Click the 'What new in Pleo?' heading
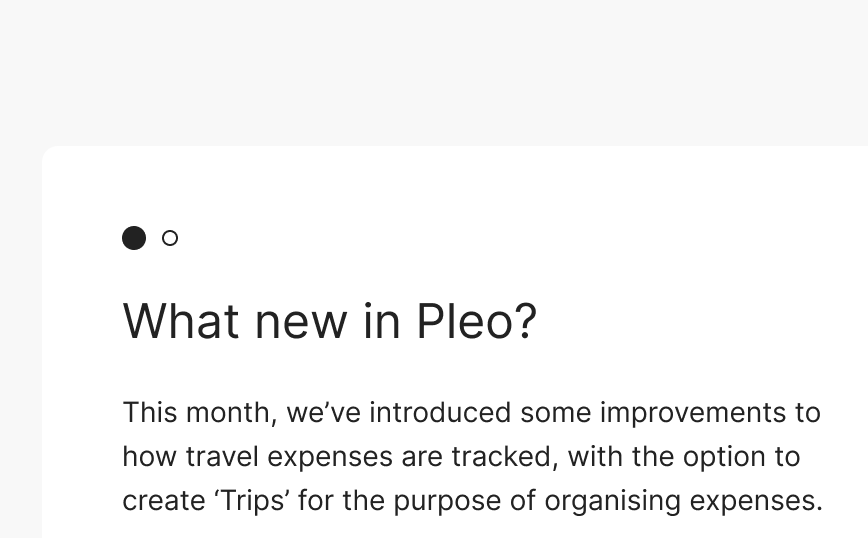The image size is (868, 538). (x=329, y=322)
